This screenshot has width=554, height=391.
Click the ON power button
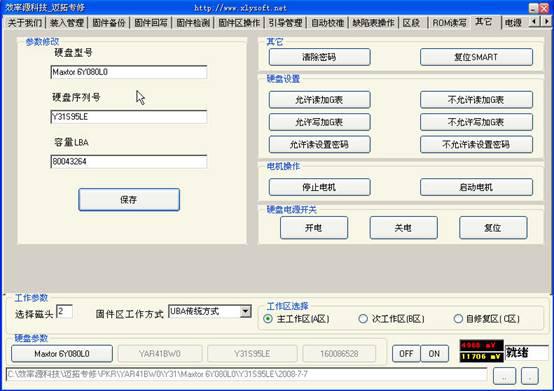click(x=435, y=354)
